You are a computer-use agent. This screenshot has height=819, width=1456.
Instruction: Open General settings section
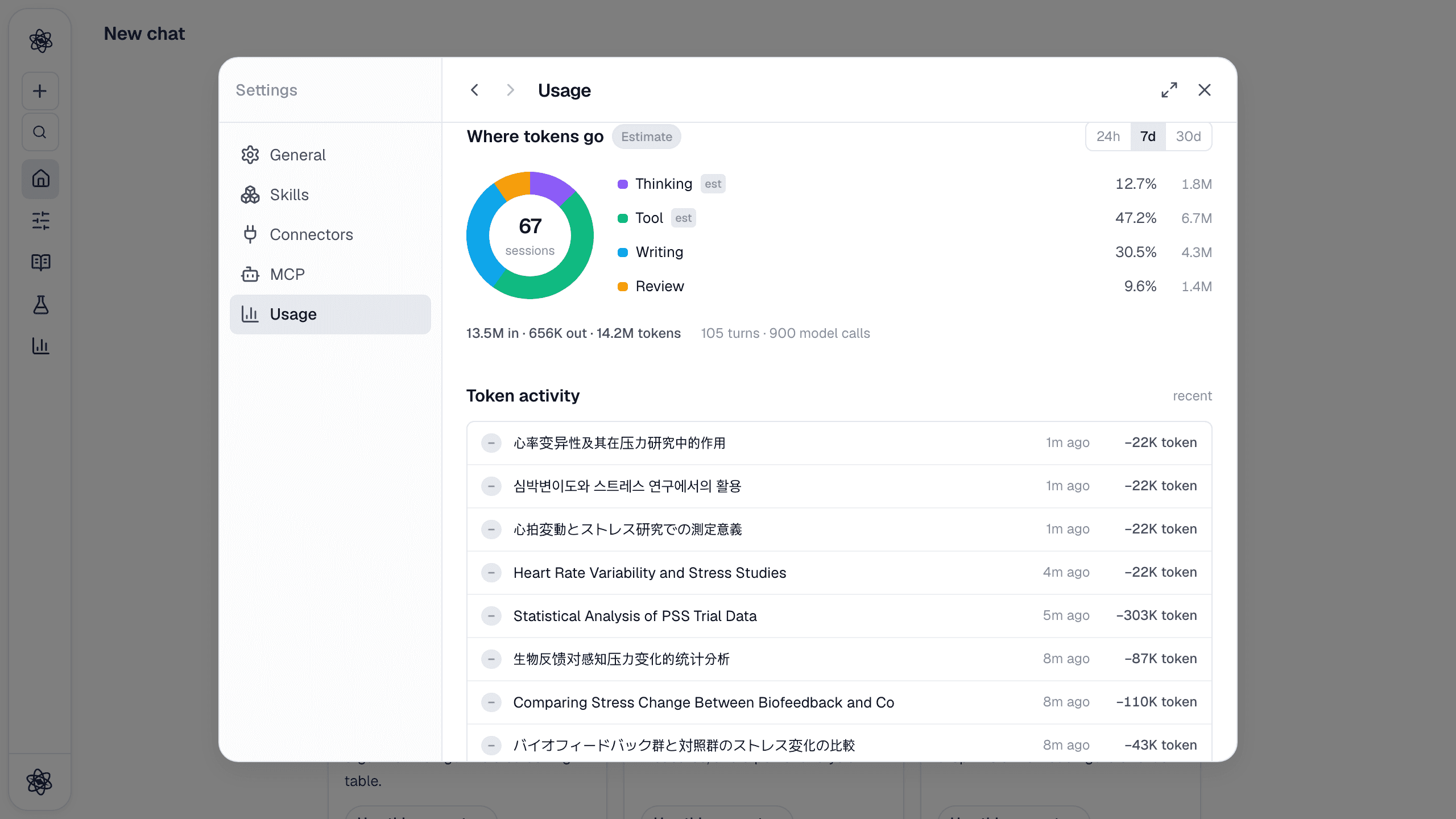click(330, 155)
